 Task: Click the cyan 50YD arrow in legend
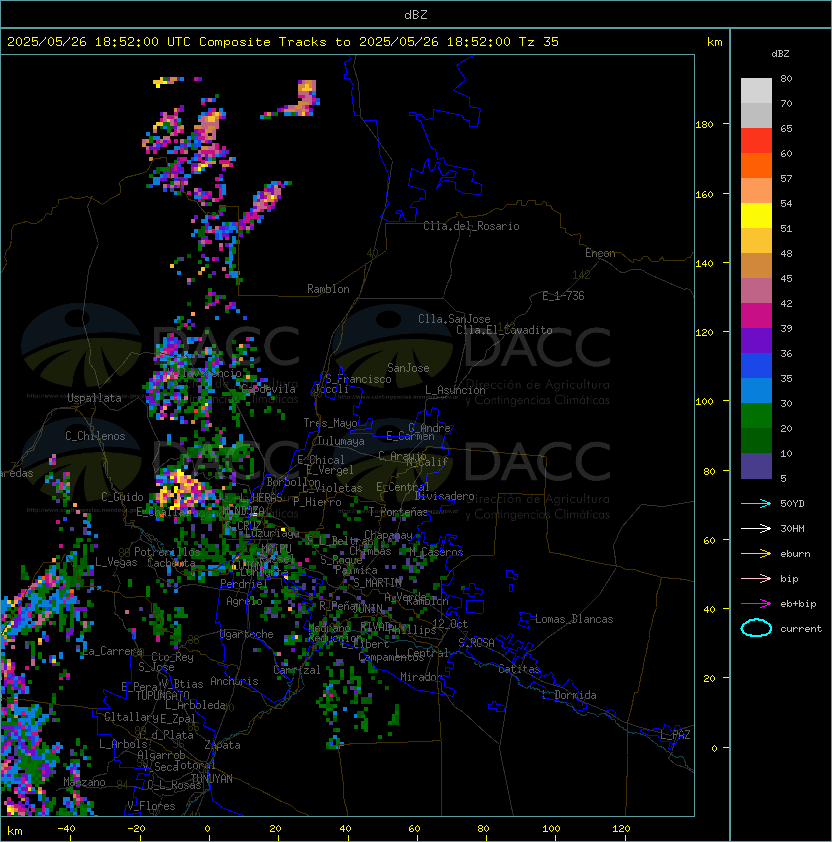pyautogui.click(x=756, y=503)
